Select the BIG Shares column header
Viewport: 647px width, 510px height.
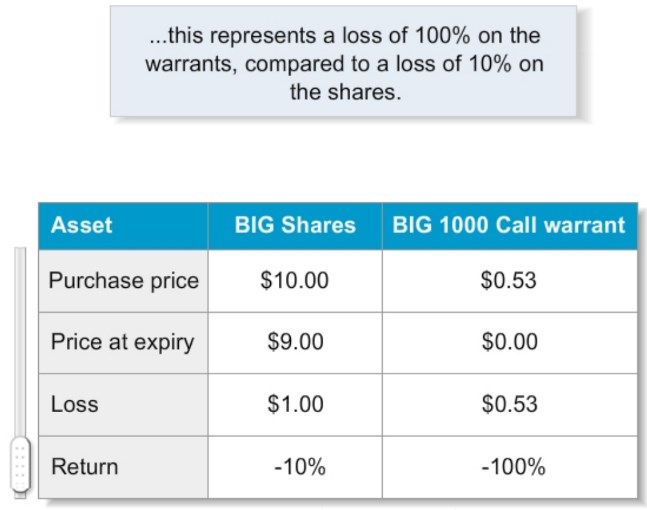[x=295, y=225]
